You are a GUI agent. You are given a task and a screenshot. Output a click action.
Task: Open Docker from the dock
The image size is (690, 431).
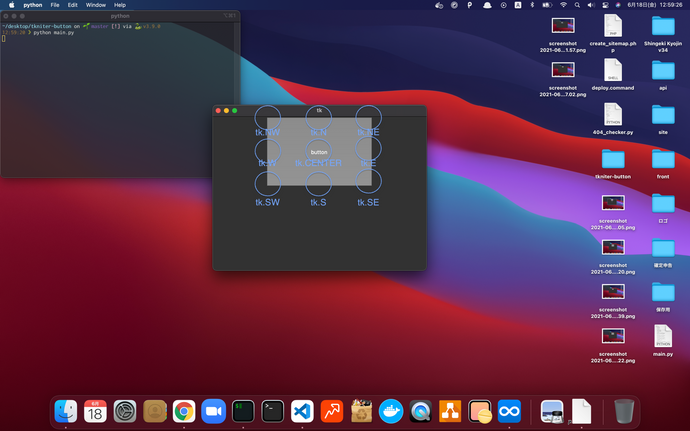[391, 410]
